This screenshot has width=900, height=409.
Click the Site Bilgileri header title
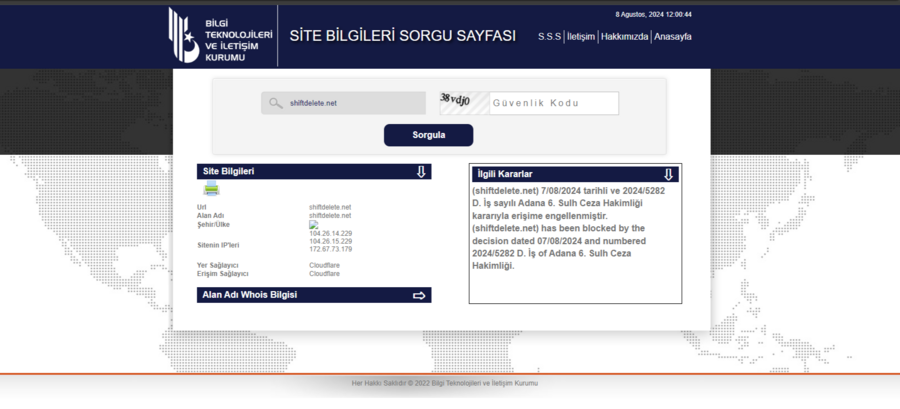coord(228,172)
